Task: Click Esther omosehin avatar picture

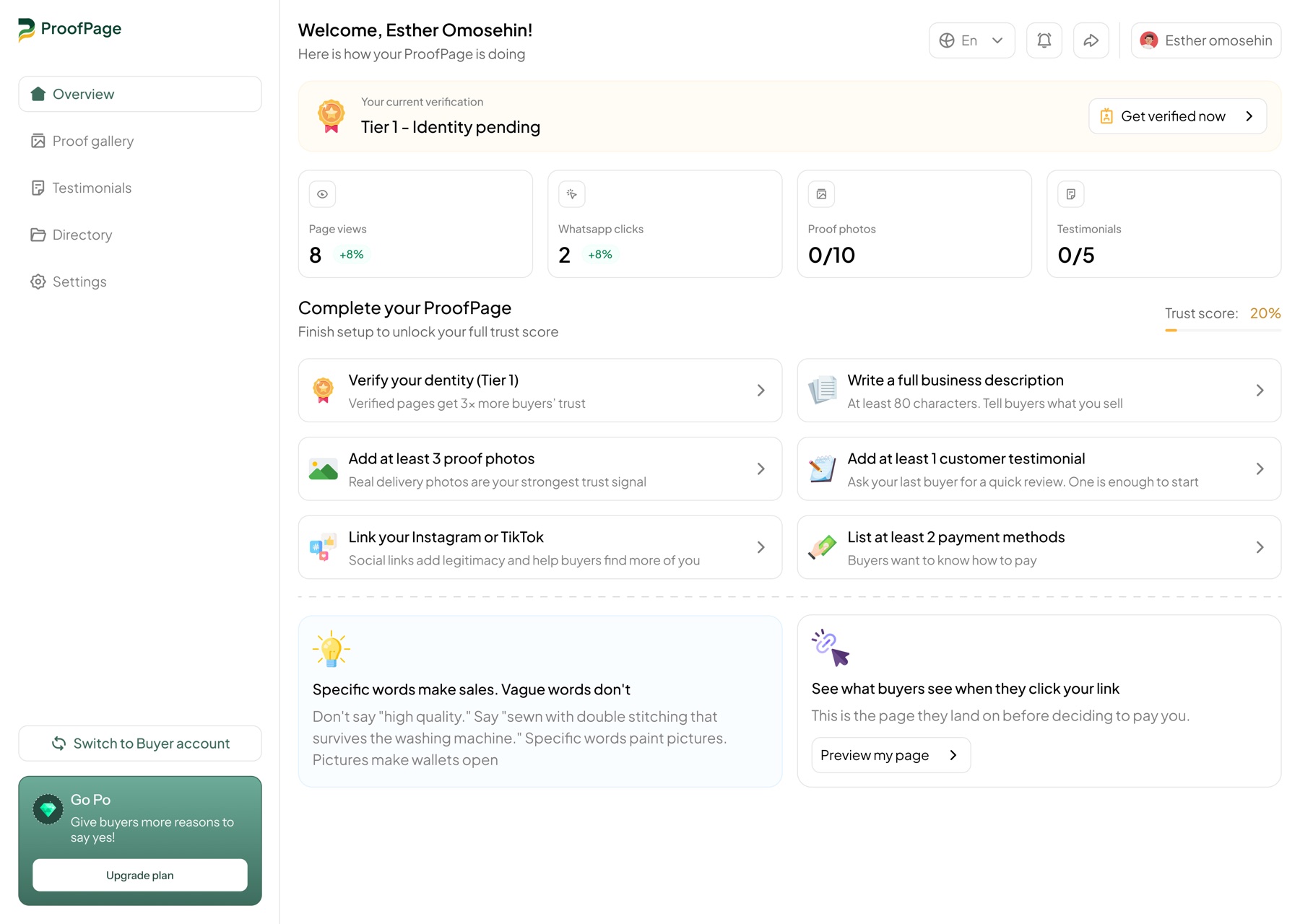Action: (x=1149, y=40)
